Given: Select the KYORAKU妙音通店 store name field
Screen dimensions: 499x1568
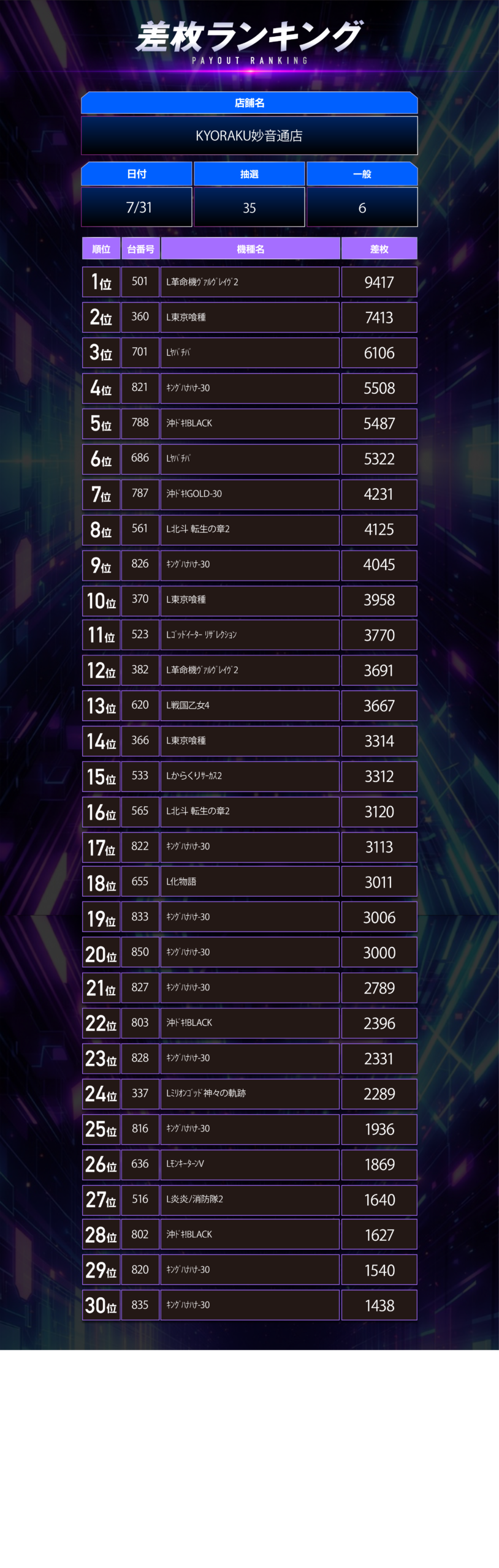Looking at the screenshot, I should click(x=250, y=136).
